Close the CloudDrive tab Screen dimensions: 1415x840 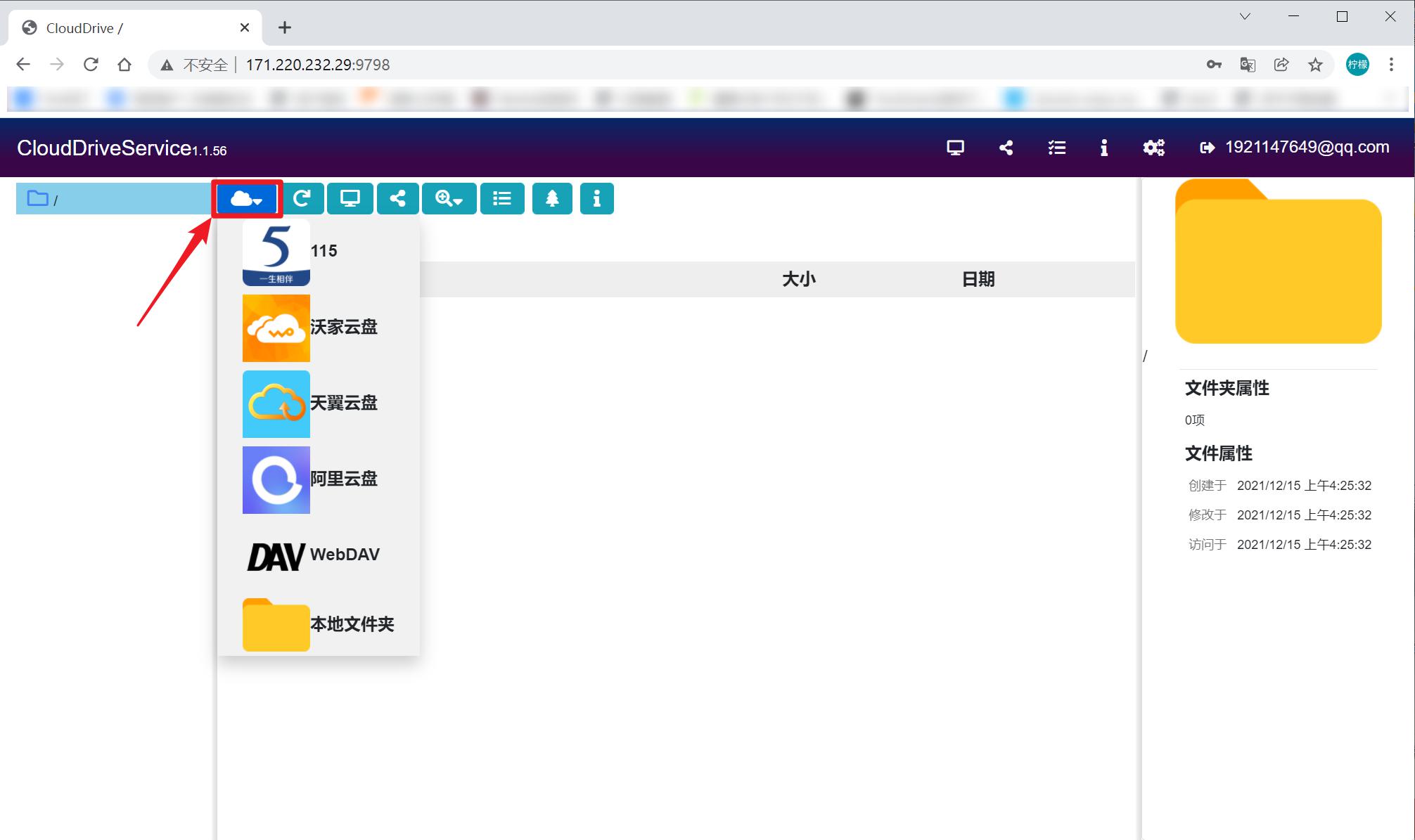click(x=245, y=27)
